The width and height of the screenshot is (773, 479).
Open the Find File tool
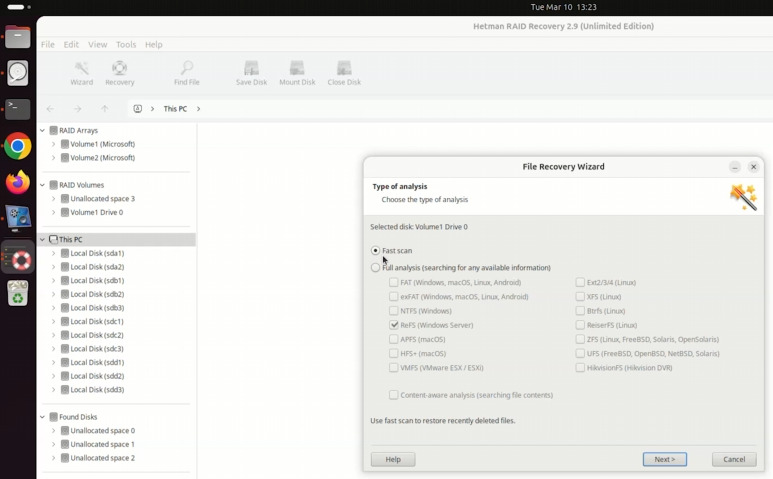[187, 73]
